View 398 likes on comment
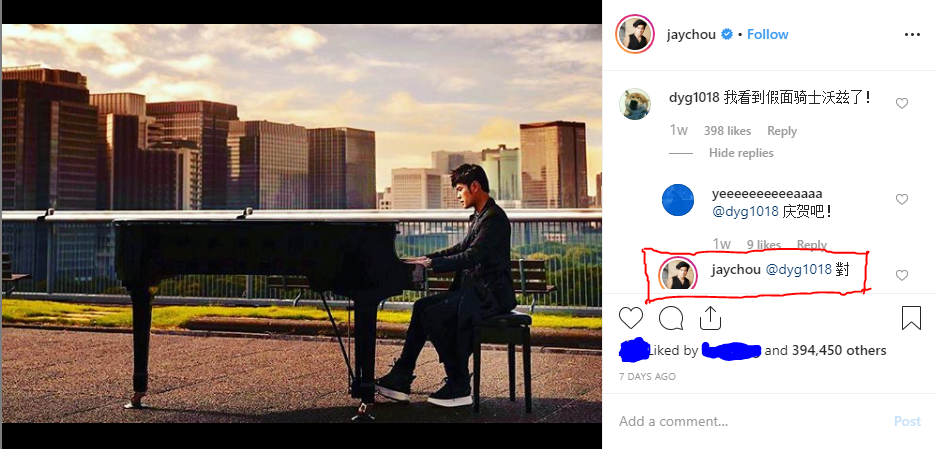Viewport: 936px width, 449px height. 727,131
